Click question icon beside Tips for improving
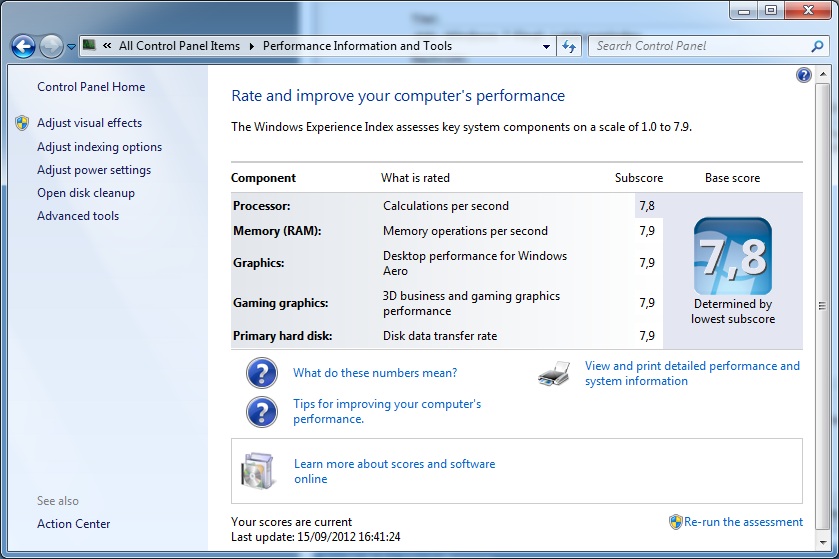 tap(262, 412)
